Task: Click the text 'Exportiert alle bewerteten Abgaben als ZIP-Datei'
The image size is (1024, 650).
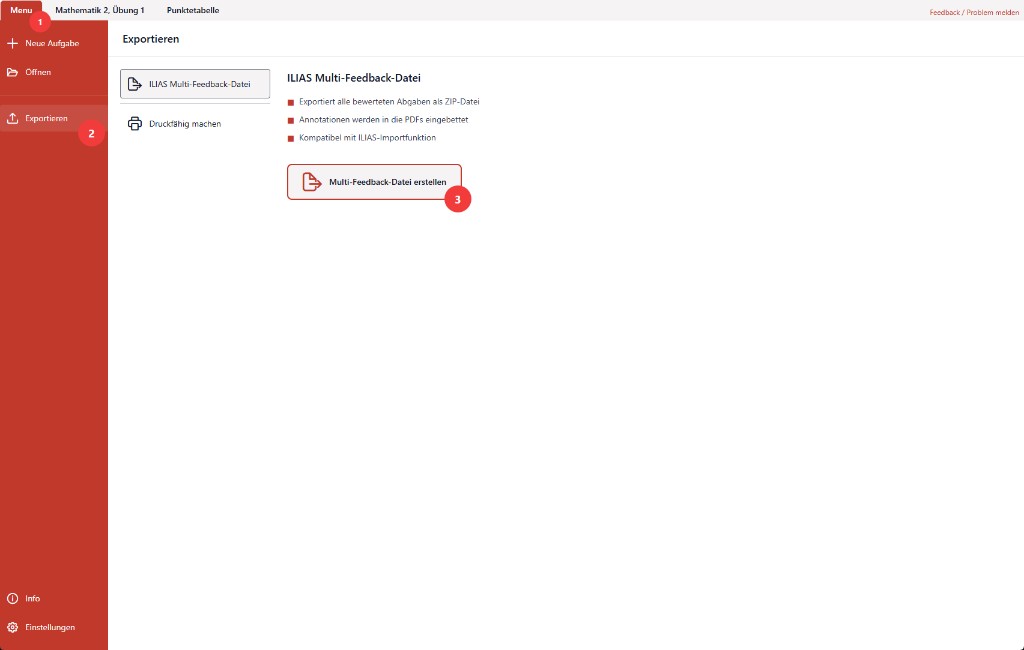Action: [389, 102]
